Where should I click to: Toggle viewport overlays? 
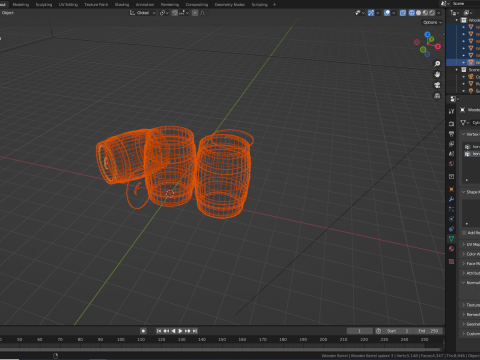point(387,13)
